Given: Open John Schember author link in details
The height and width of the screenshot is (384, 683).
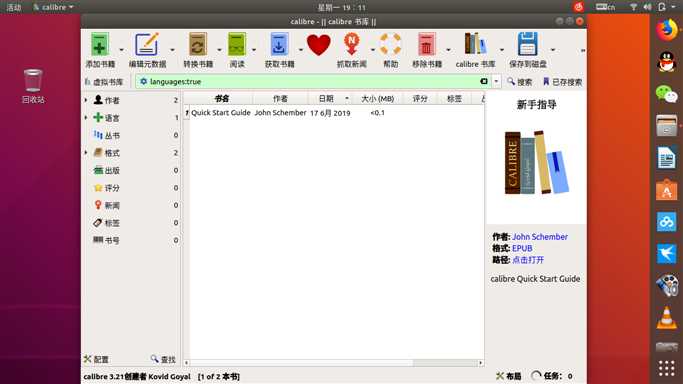Looking at the screenshot, I should (540, 237).
